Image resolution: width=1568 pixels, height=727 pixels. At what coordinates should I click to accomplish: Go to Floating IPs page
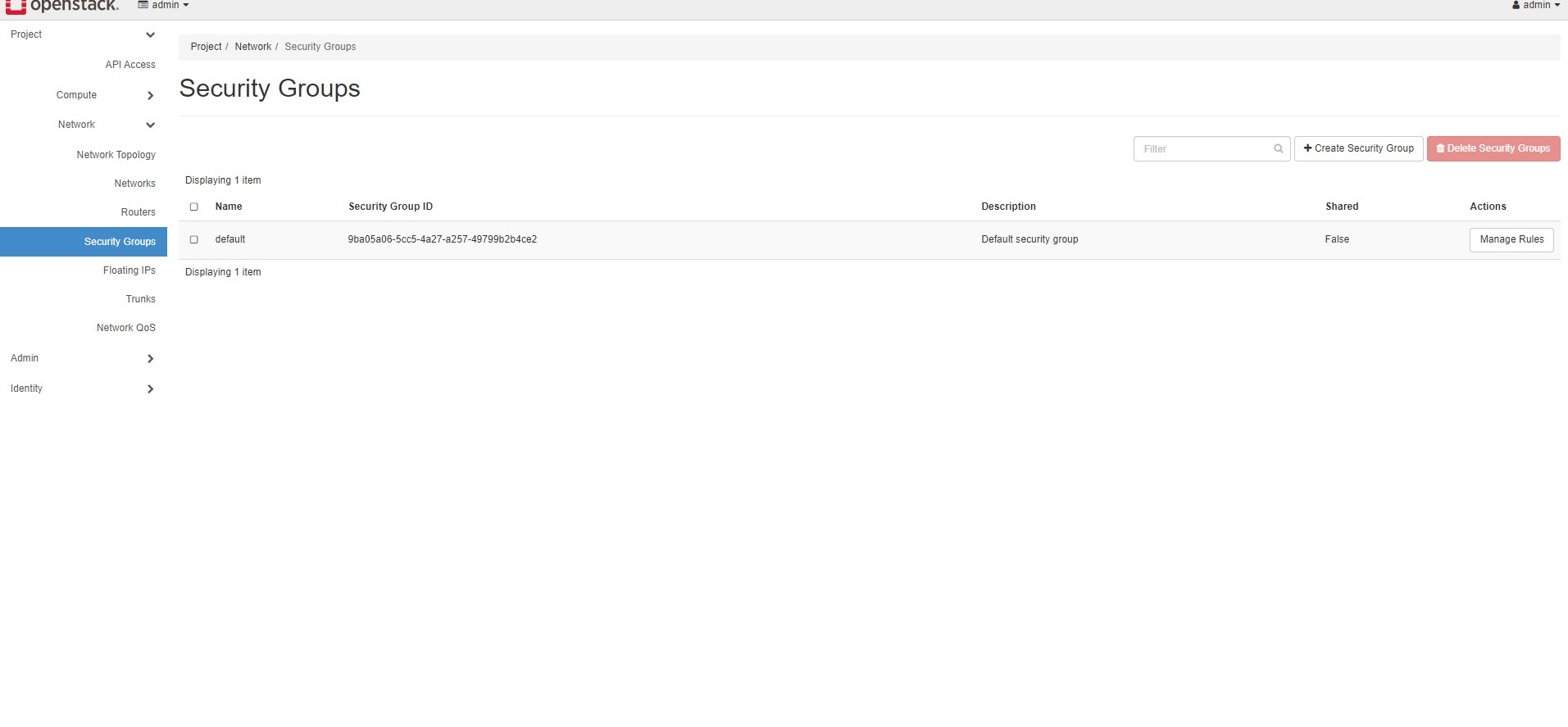point(129,270)
